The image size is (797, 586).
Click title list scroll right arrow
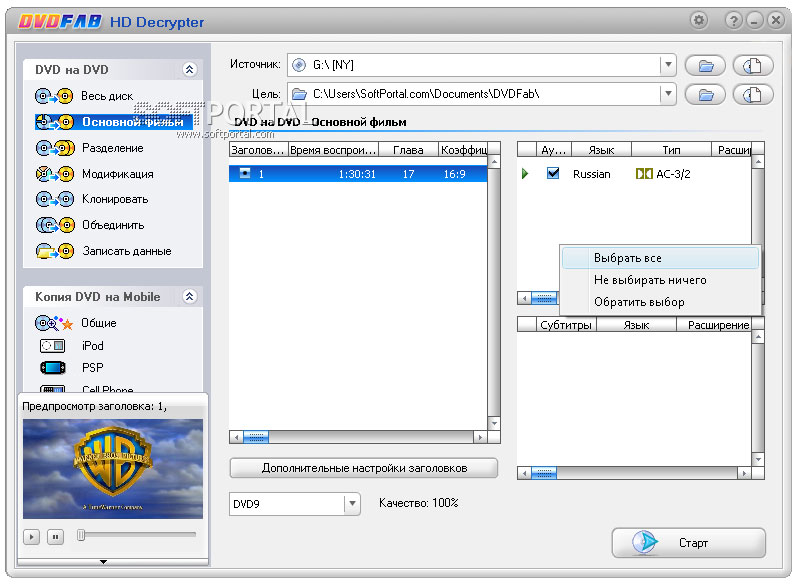(480, 437)
